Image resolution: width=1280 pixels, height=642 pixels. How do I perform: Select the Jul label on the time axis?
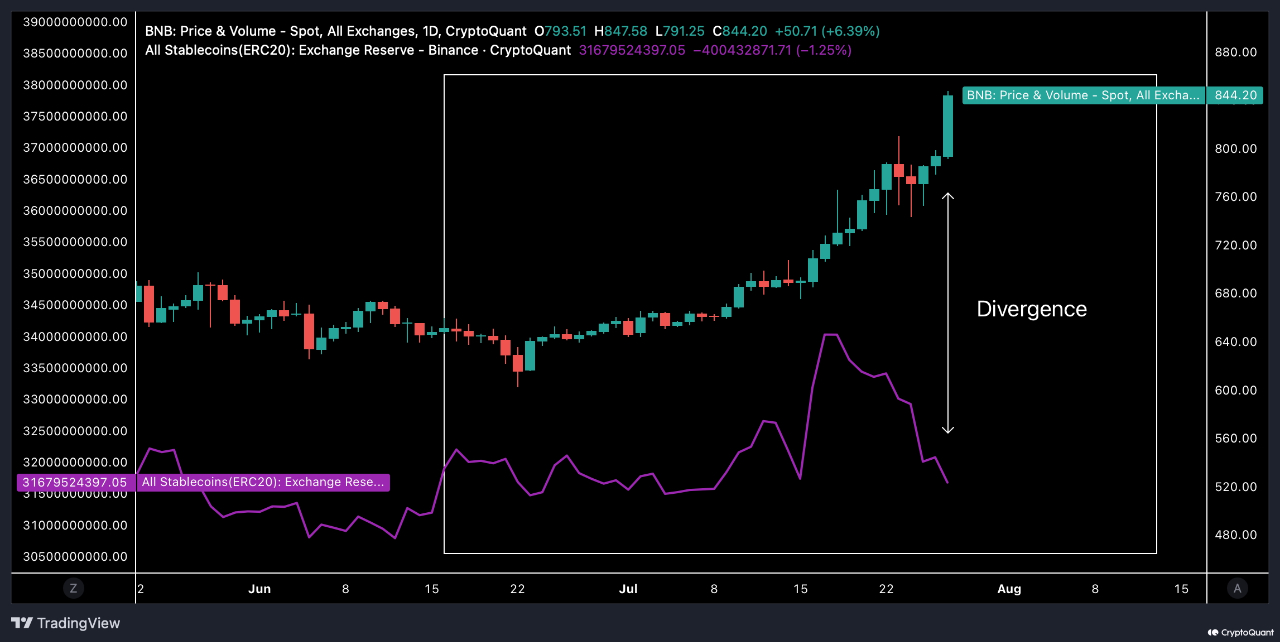(628, 588)
